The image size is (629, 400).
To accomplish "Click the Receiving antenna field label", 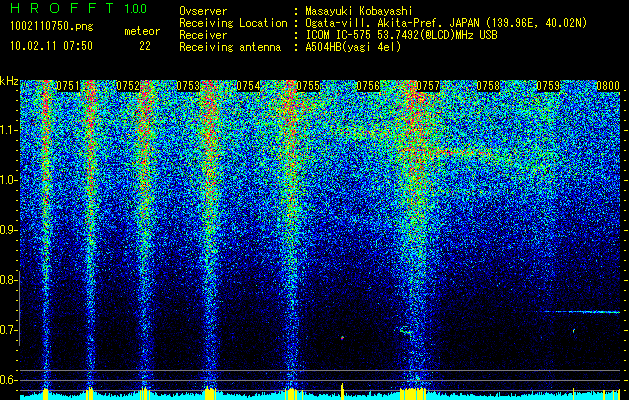I will click(x=230, y=47).
